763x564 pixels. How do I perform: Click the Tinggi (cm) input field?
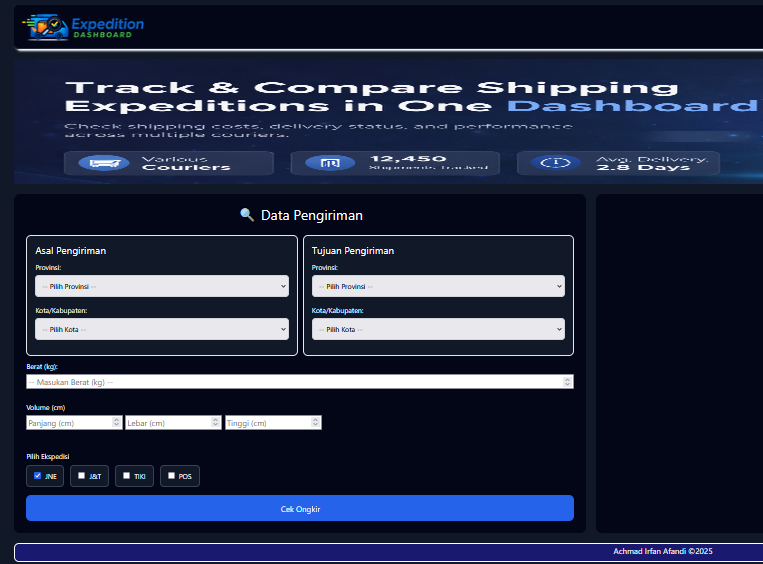267,423
